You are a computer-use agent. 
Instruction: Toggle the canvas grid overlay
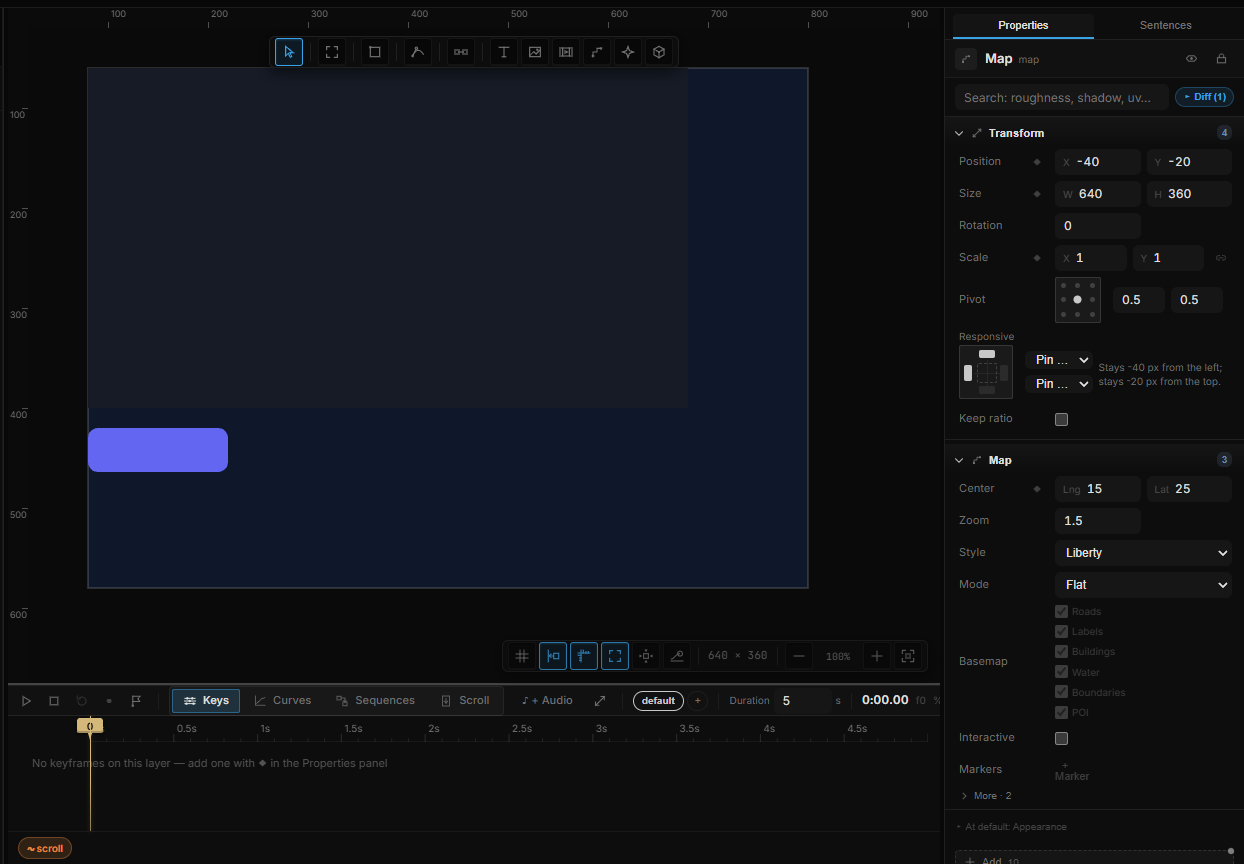[522, 656]
